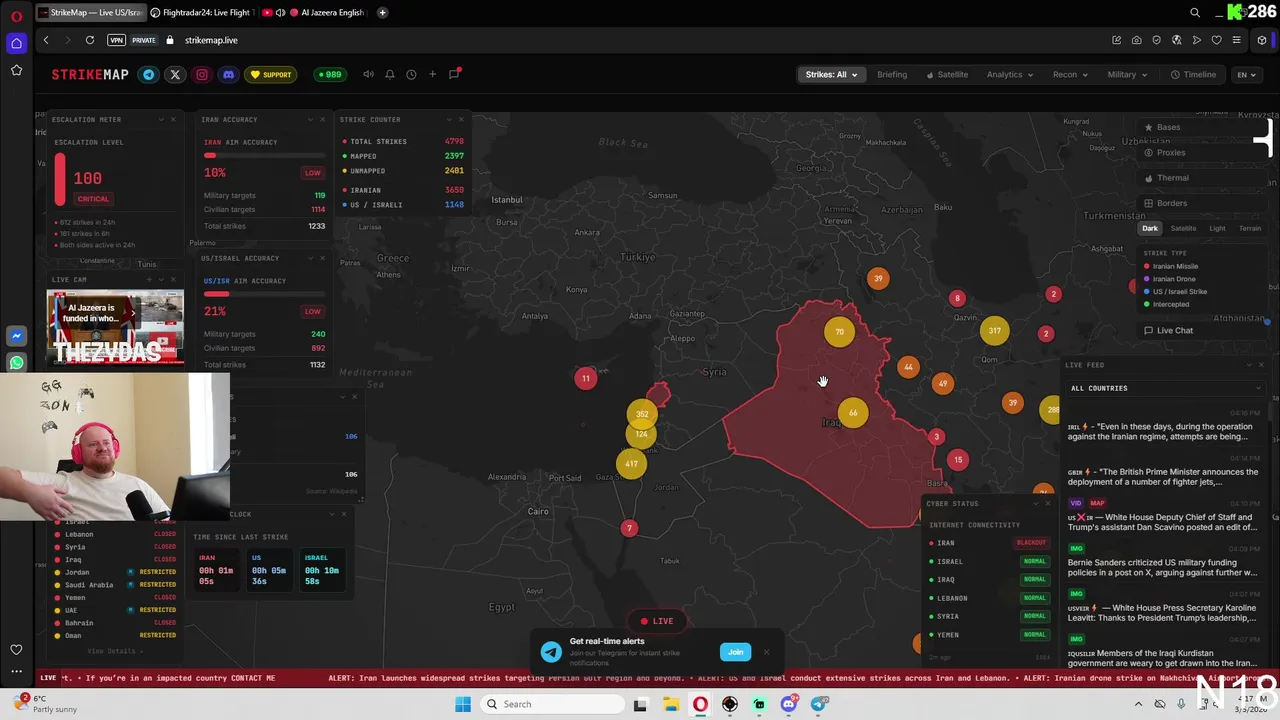Open chat bubble icon with red dot

[x=454, y=74]
